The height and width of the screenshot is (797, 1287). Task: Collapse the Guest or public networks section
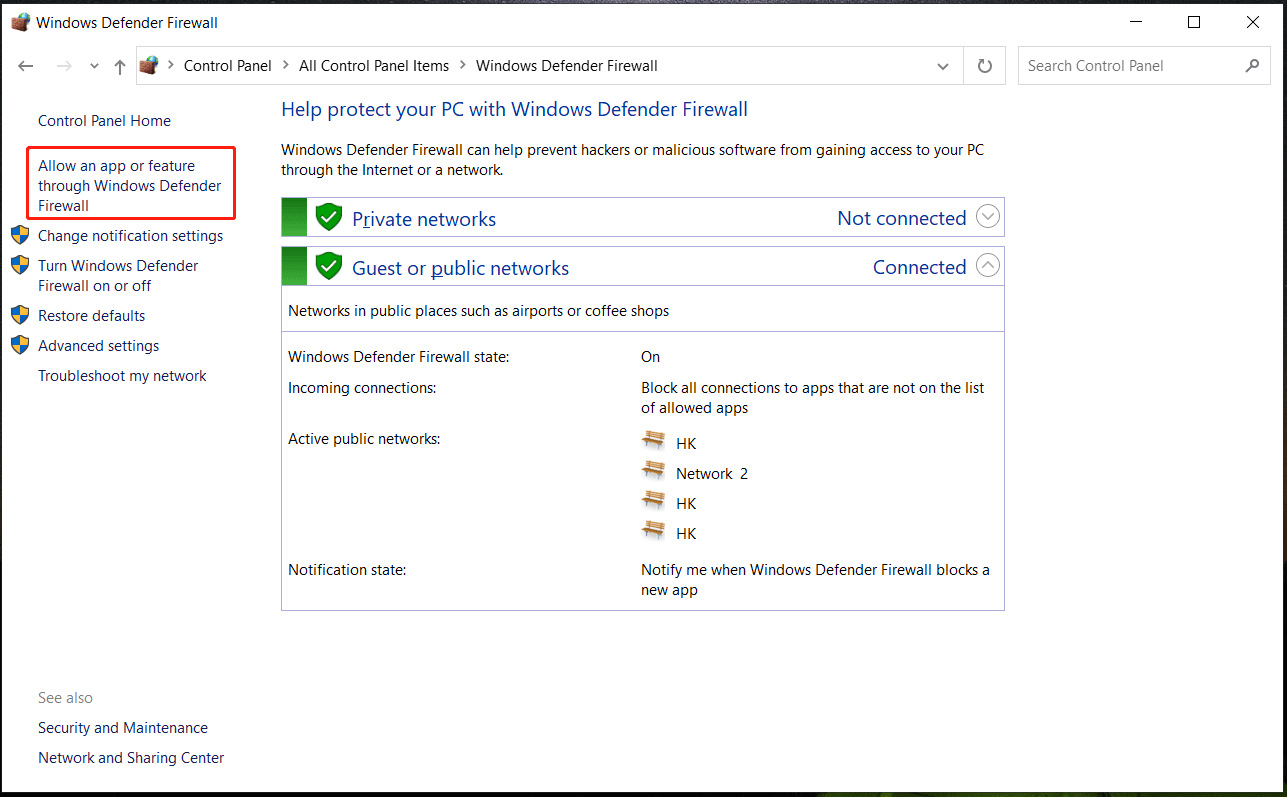(x=987, y=266)
